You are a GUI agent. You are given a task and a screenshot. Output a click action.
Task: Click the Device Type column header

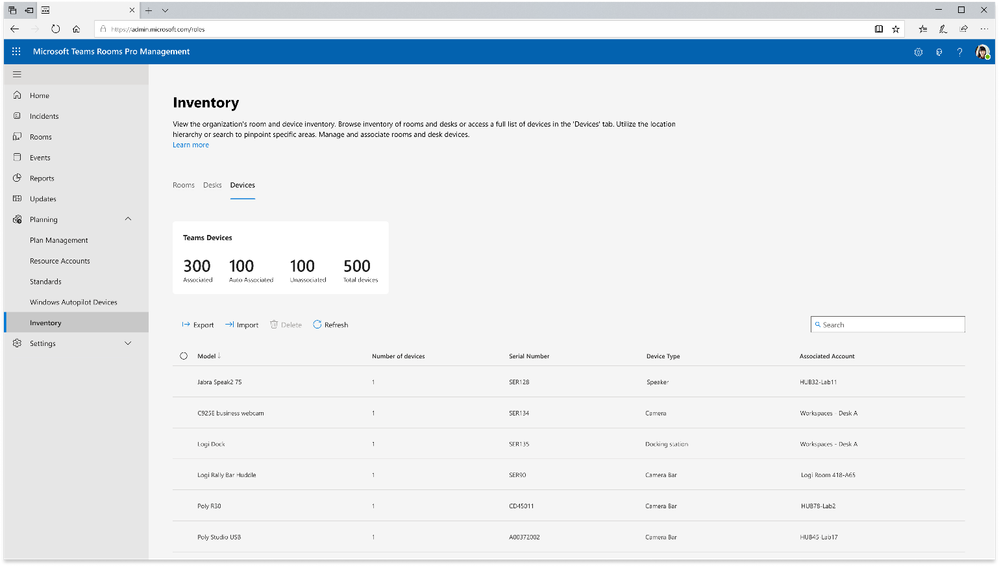(x=663, y=356)
